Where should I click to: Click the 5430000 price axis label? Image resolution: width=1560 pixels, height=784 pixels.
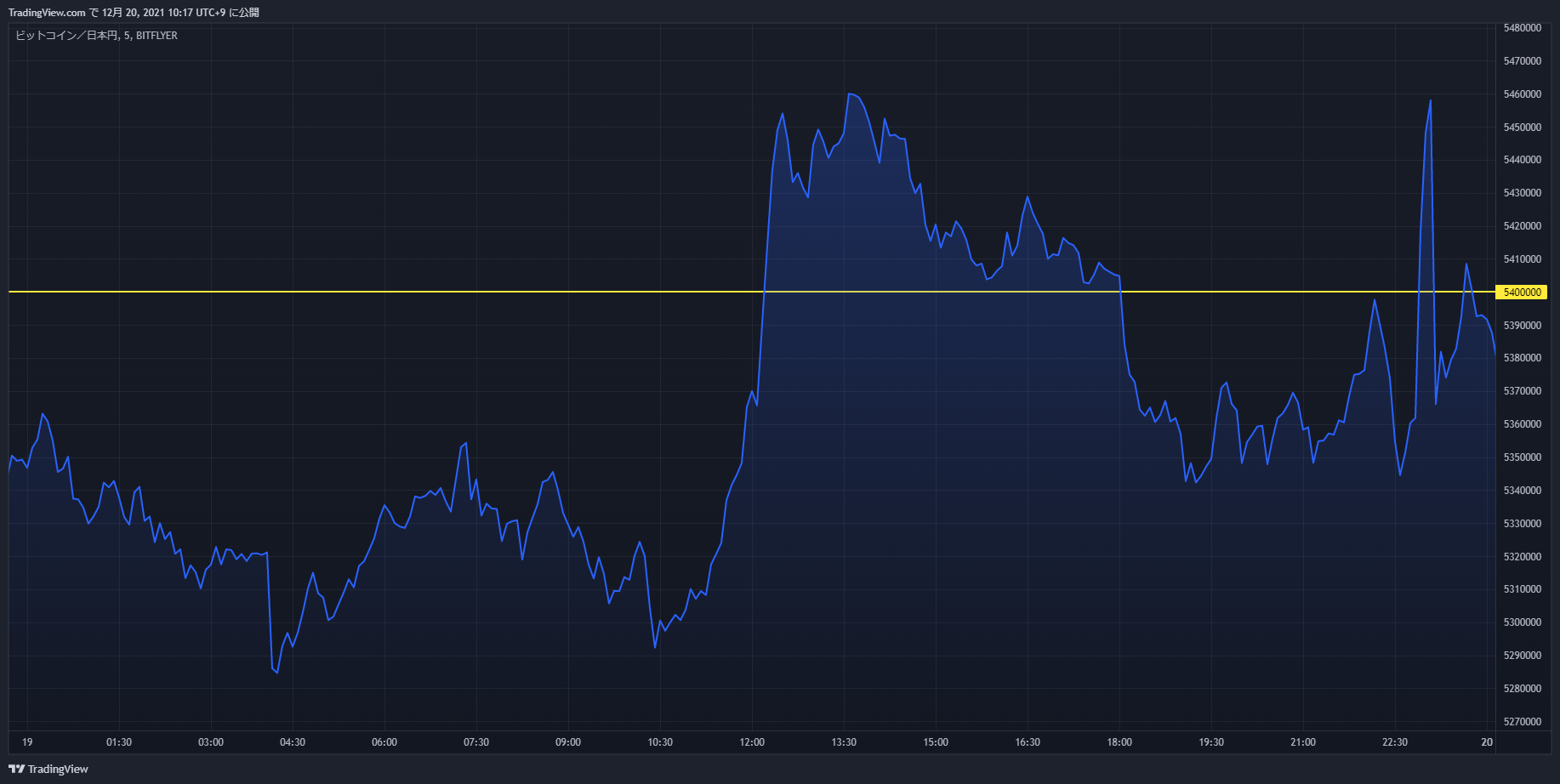point(1523,193)
